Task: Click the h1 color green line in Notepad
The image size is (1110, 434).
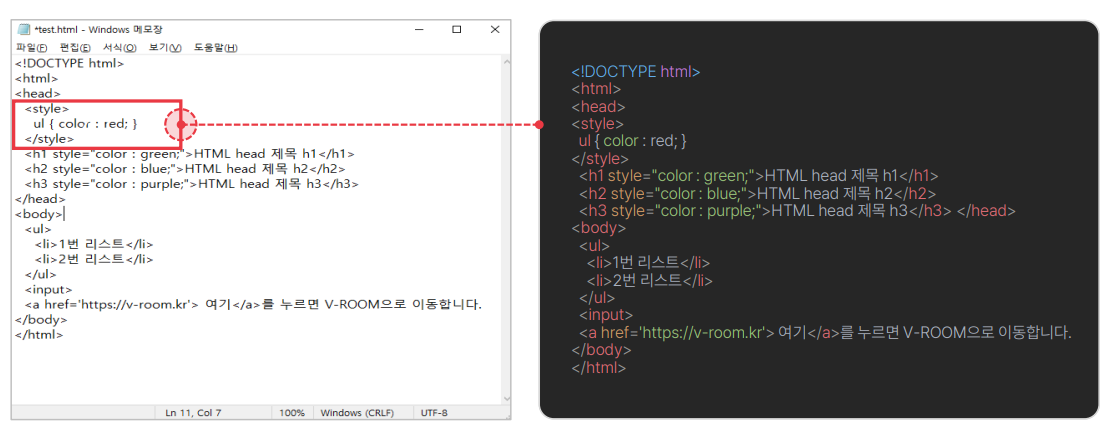Action: tap(190, 154)
